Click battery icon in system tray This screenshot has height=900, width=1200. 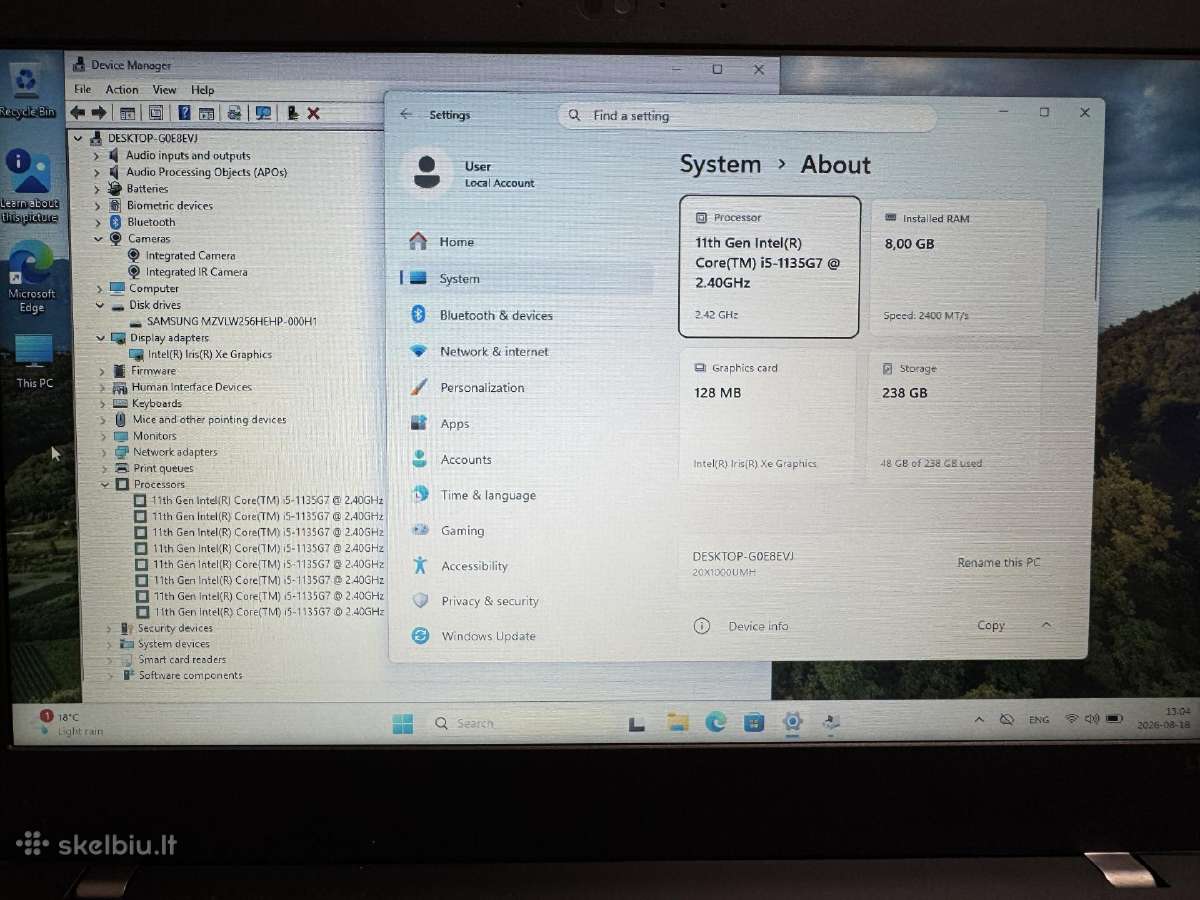1114,719
